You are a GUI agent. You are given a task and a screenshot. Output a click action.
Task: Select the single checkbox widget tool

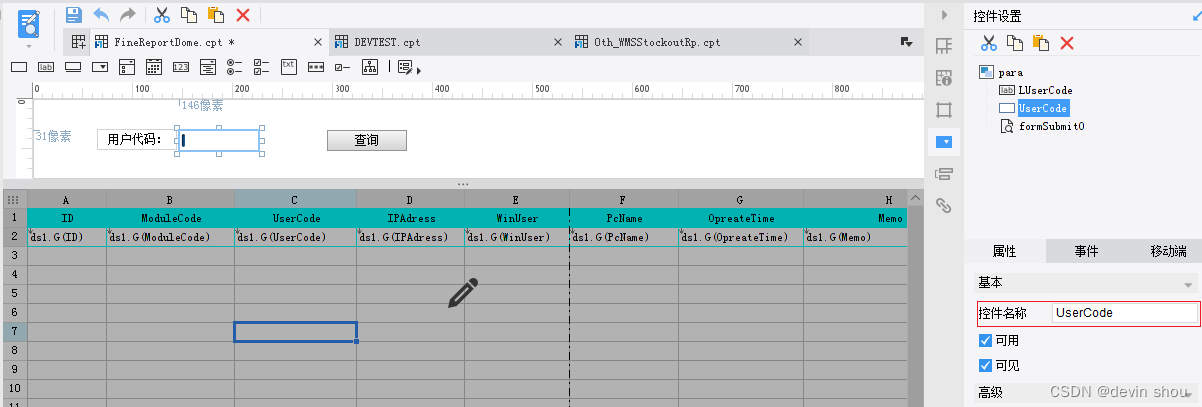tap(342, 67)
